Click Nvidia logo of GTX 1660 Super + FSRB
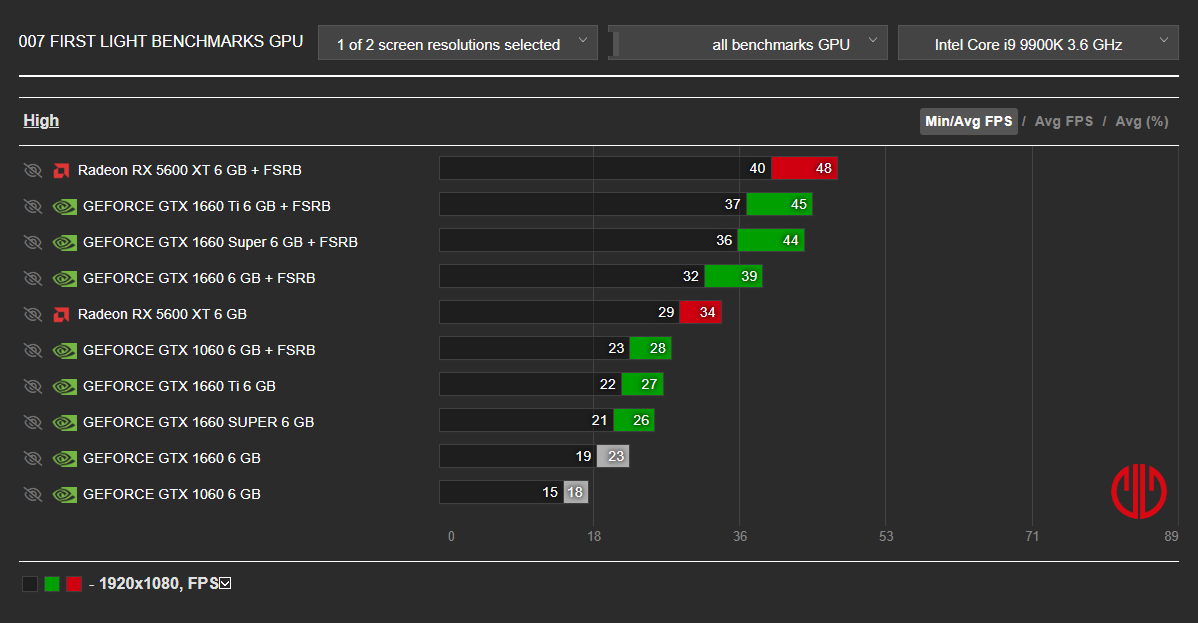This screenshot has height=623, width=1198. (64, 242)
